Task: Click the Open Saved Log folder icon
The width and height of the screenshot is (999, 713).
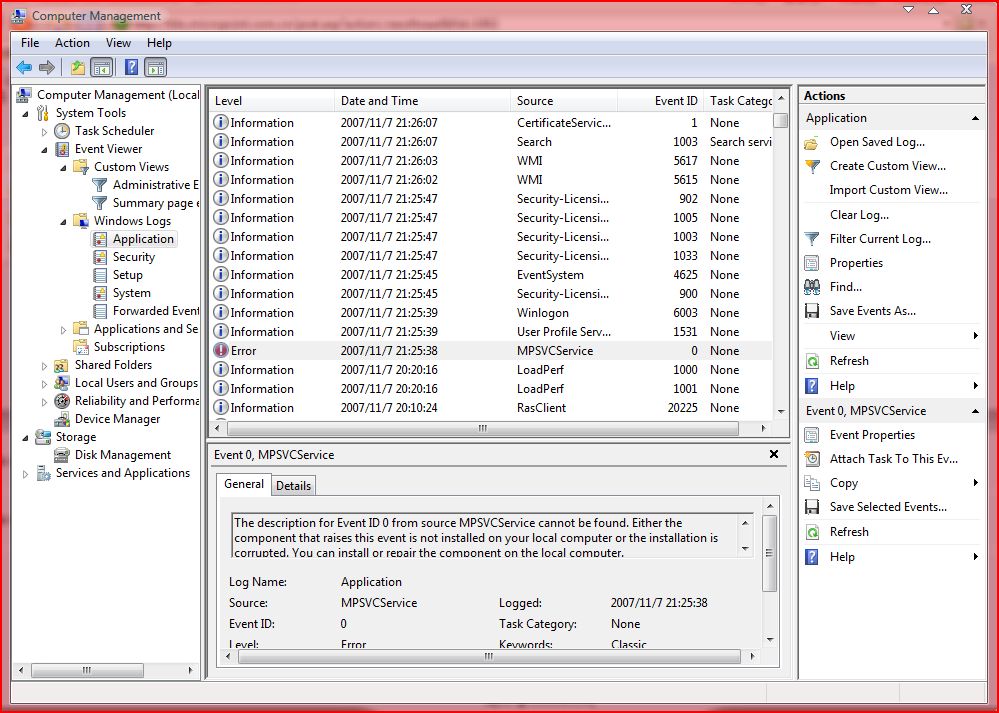Action: pos(812,143)
